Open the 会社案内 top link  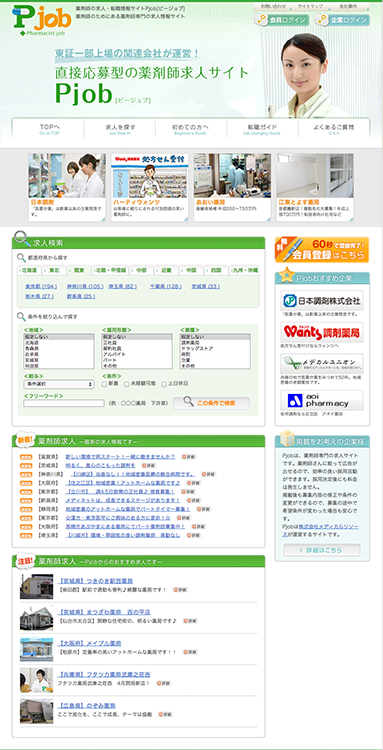click(348, 7)
